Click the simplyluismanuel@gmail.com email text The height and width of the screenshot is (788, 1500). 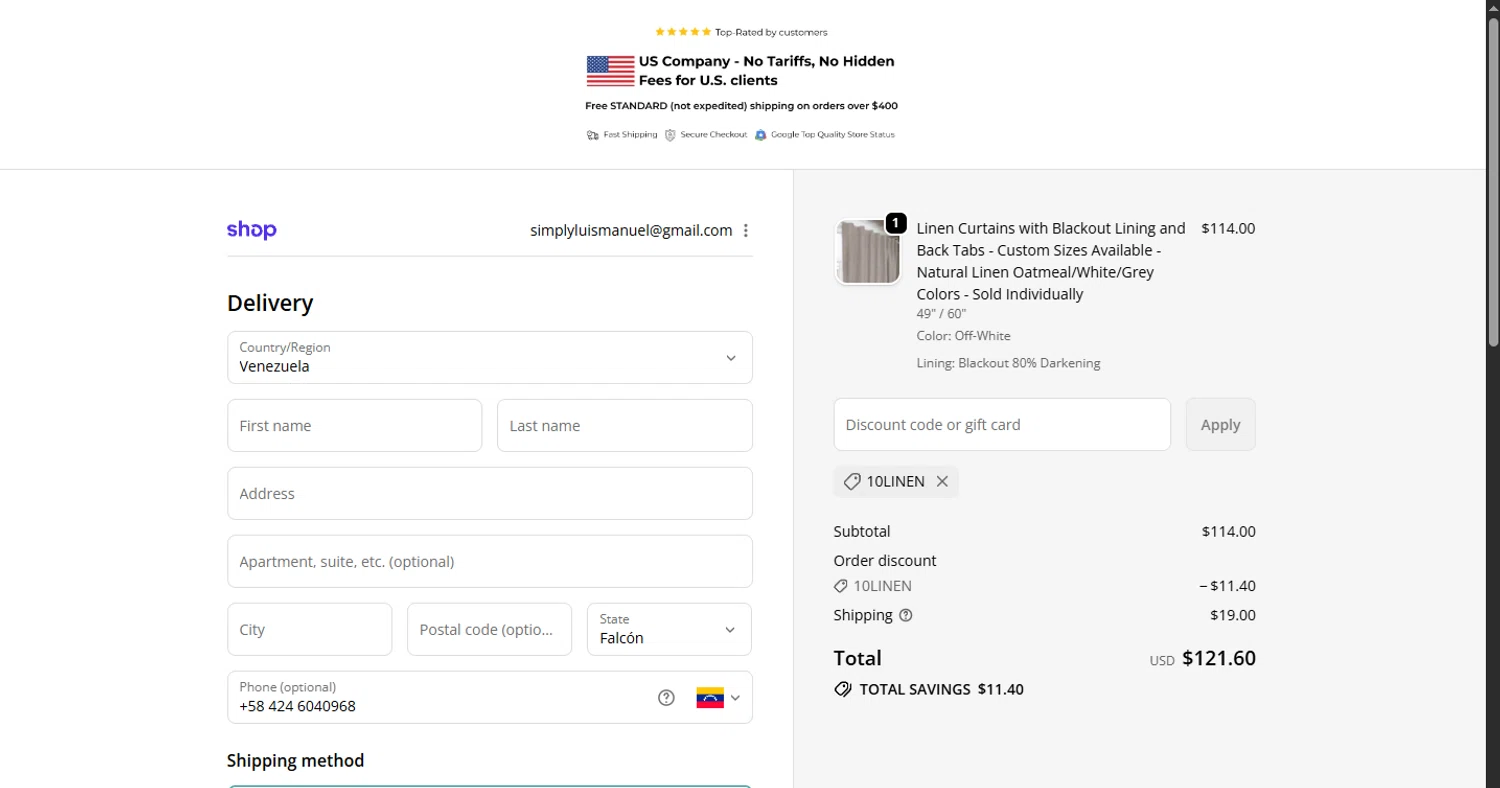point(631,230)
